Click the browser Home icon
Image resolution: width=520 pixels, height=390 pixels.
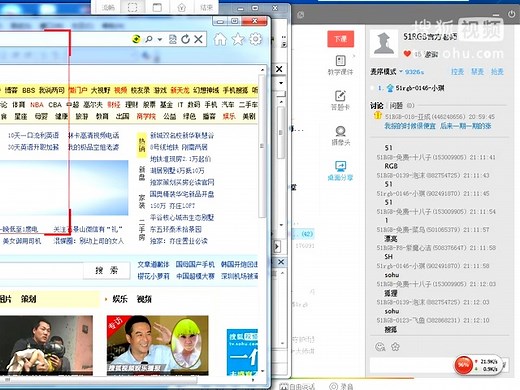pyautogui.click(x=220, y=39)
